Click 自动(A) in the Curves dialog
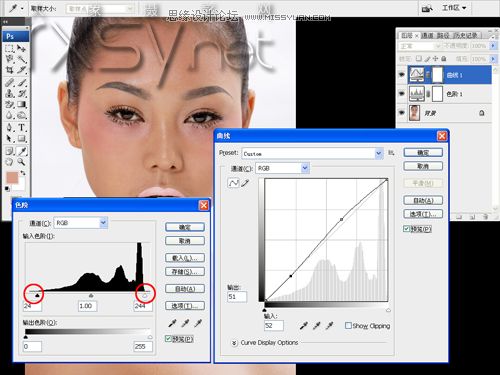 coord(423,200)
